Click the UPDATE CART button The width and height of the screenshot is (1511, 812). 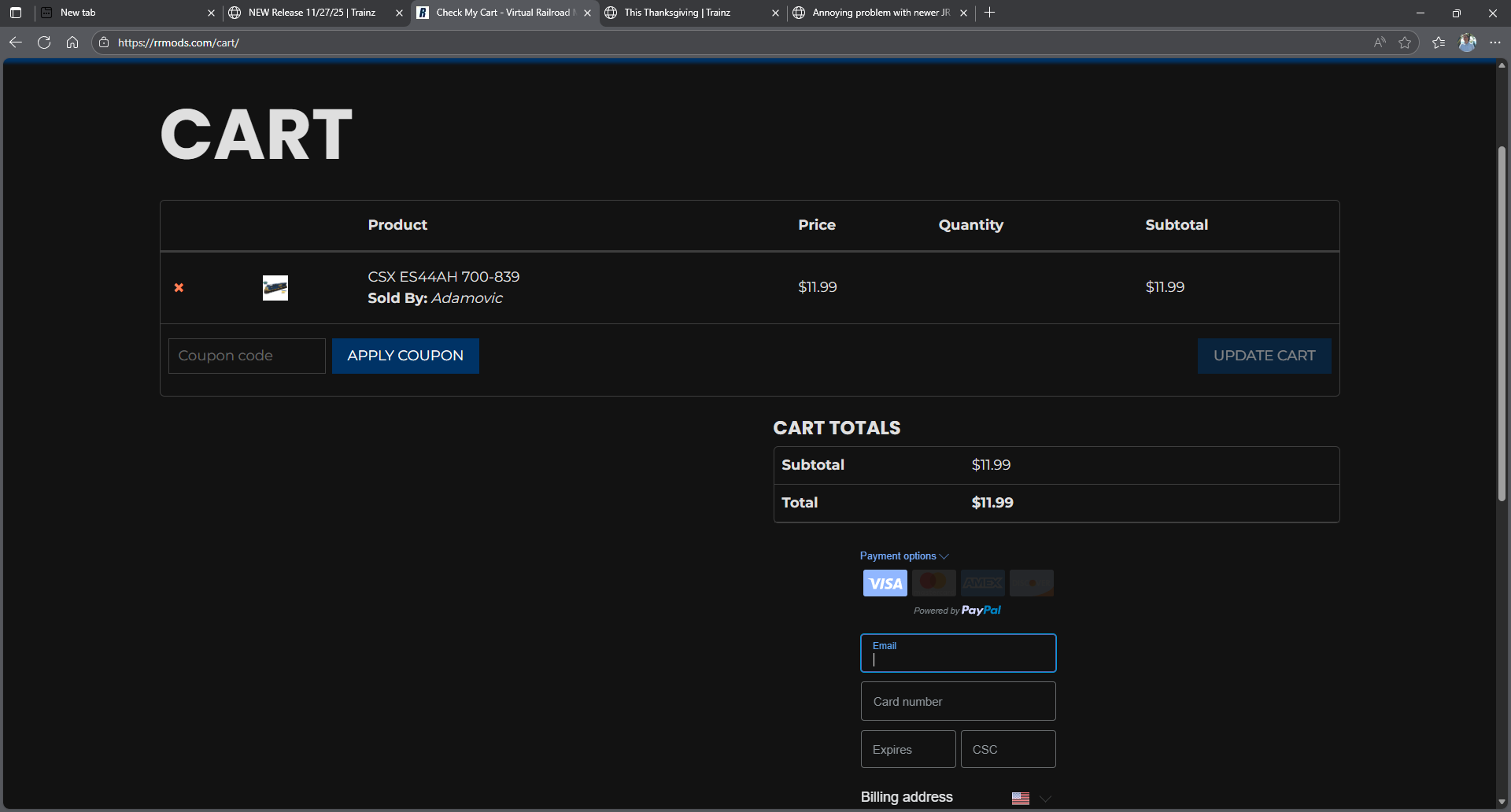(1264, 356)
